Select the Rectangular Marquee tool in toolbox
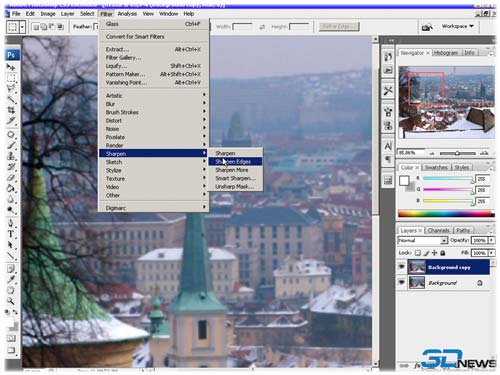This screenshot has width=500, height=375. point(11,78)
